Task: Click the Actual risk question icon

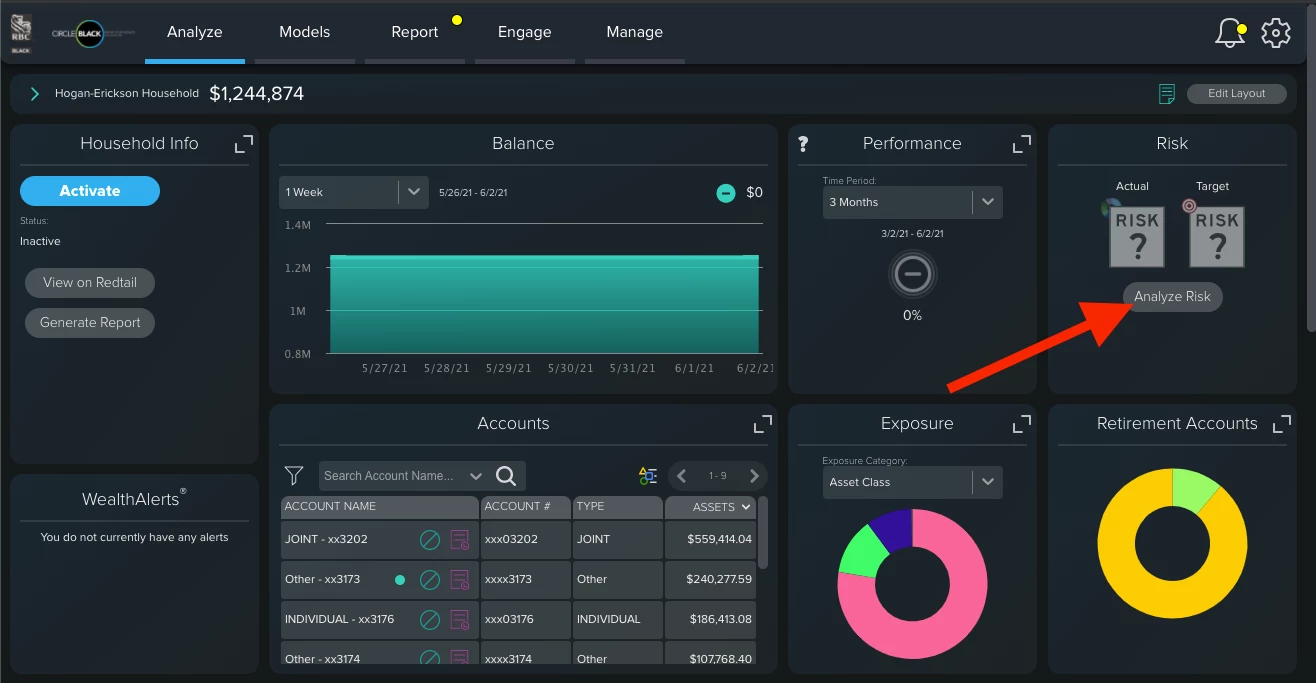Action: (1137, 237)
